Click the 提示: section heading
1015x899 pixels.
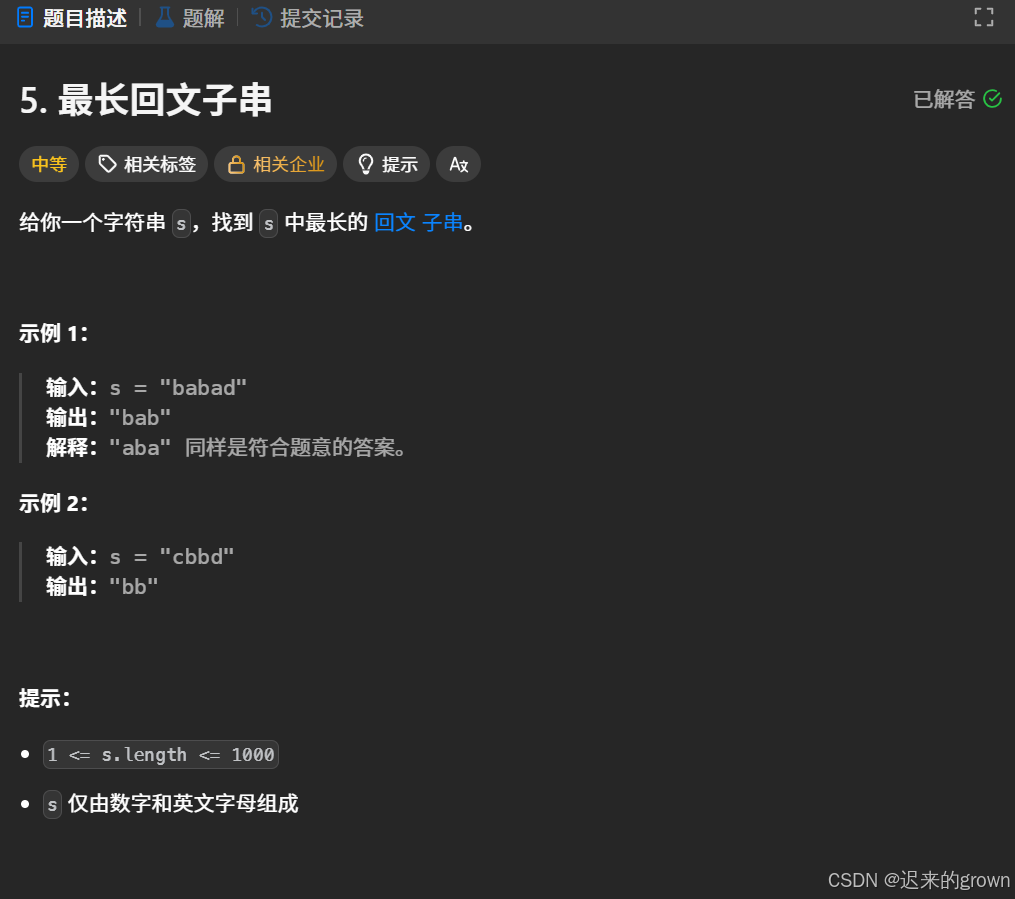coord(44,698)
